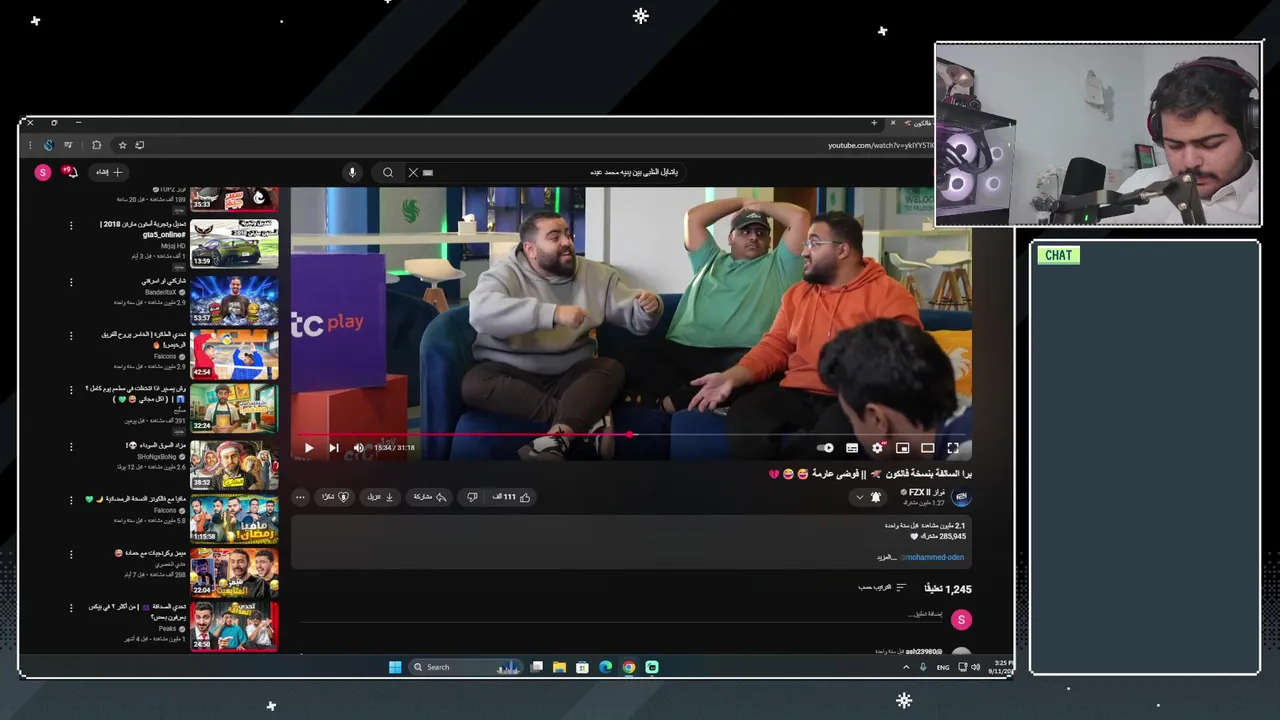Open the 53:57 BanderitaX video thumbnail
The image size is (1280, 720).
click(x=234, y=299)
